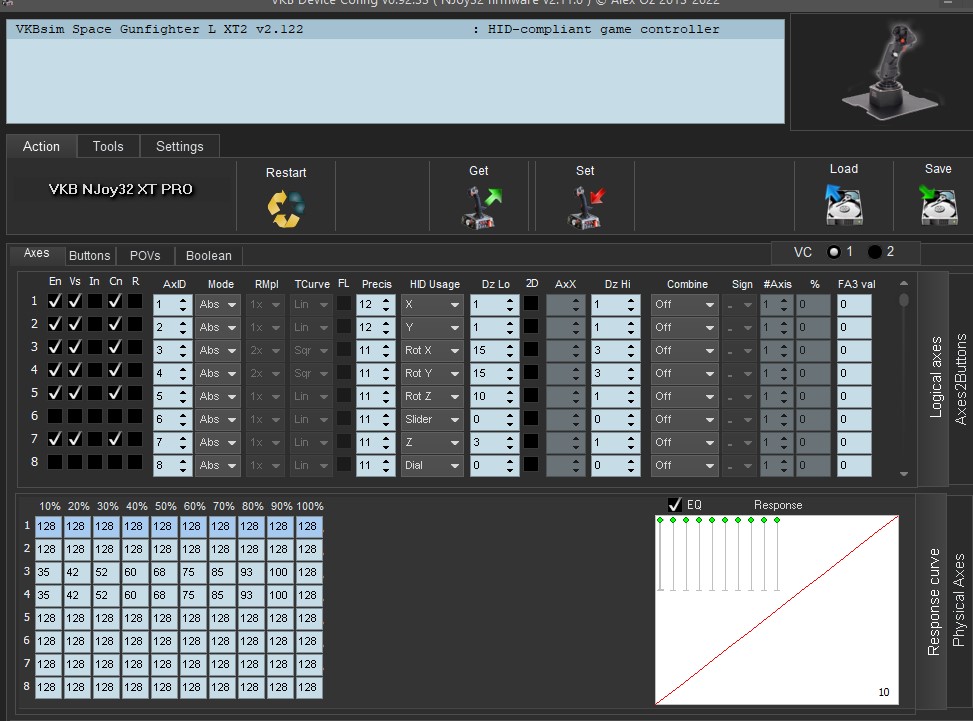The width and height of the screenshot is (973, 721).
Task: Click the 10% curve cell for row 3
Action: pos(49,572)
